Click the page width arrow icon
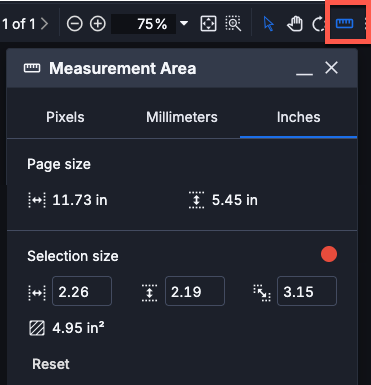 (37, 200)
